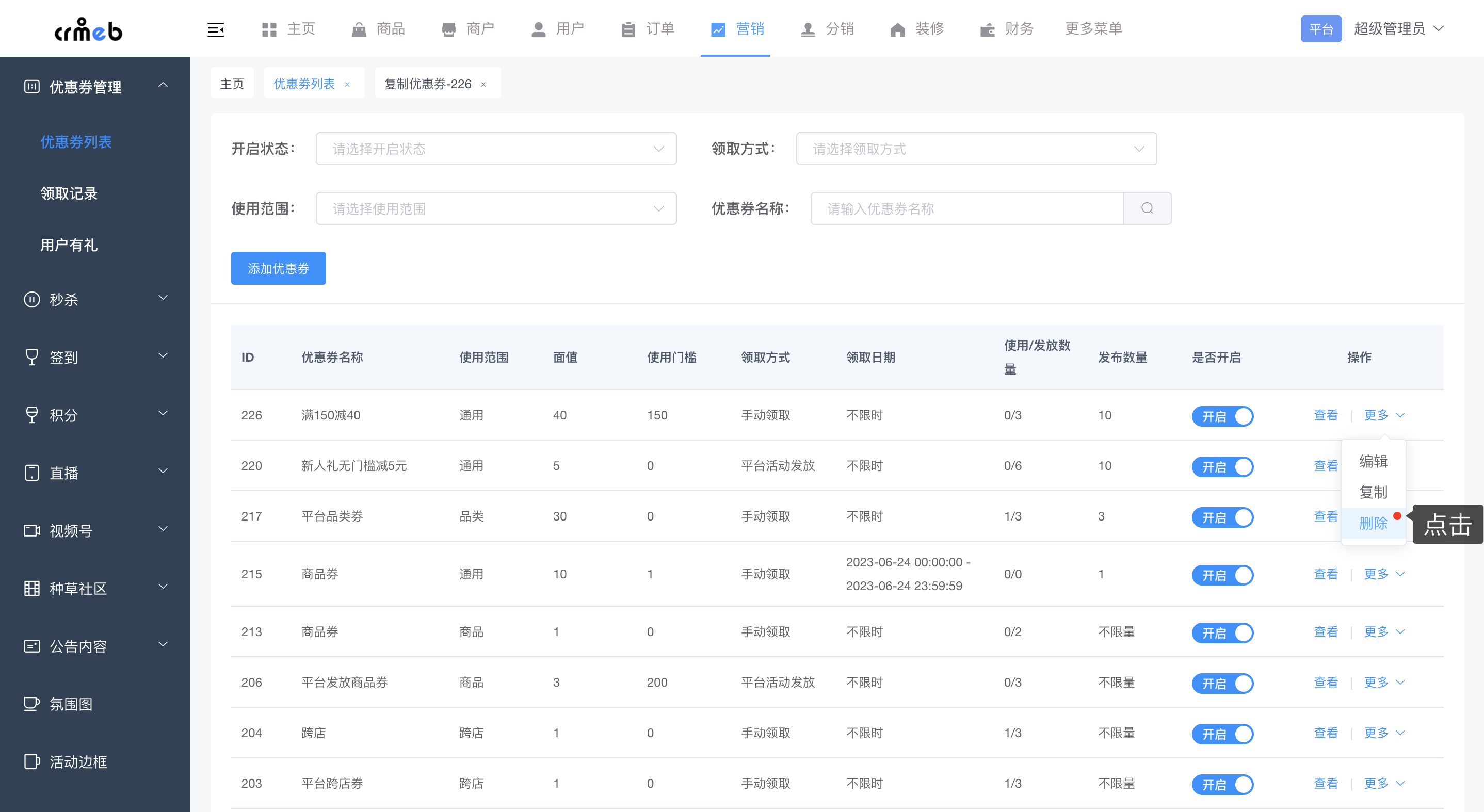Screen dimensions: 1484x812
Task: Open the 开启状态 dropdown
Action: tap(496, 149)
